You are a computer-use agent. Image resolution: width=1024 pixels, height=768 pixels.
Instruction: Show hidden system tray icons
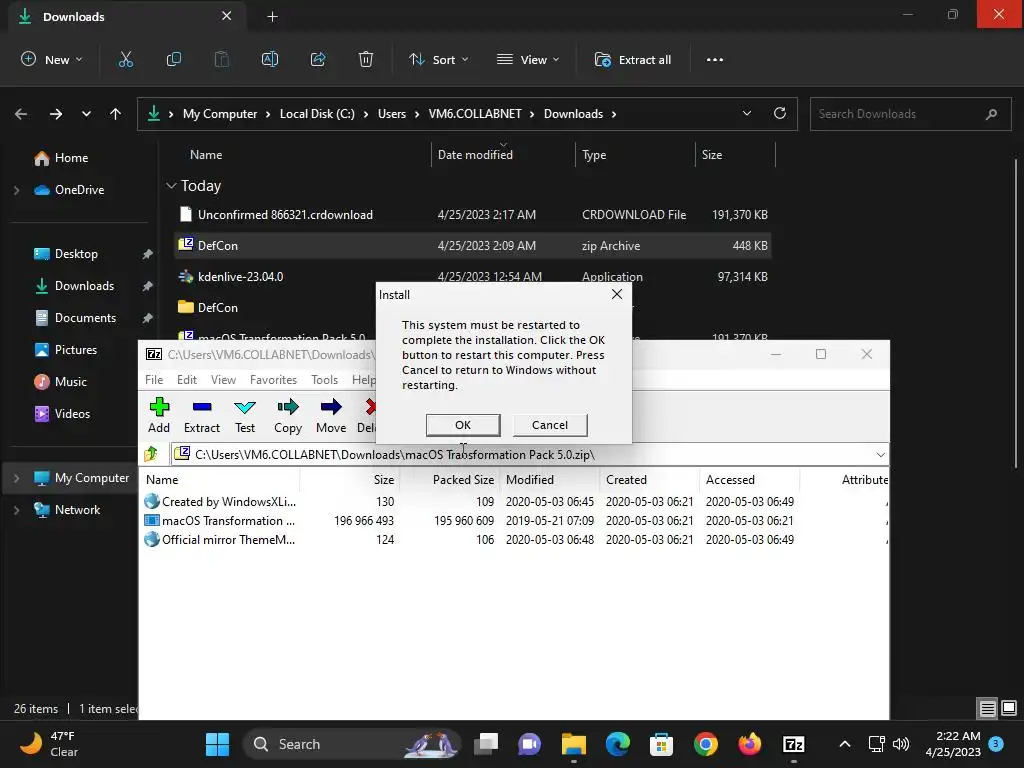[x=844, y=744]
